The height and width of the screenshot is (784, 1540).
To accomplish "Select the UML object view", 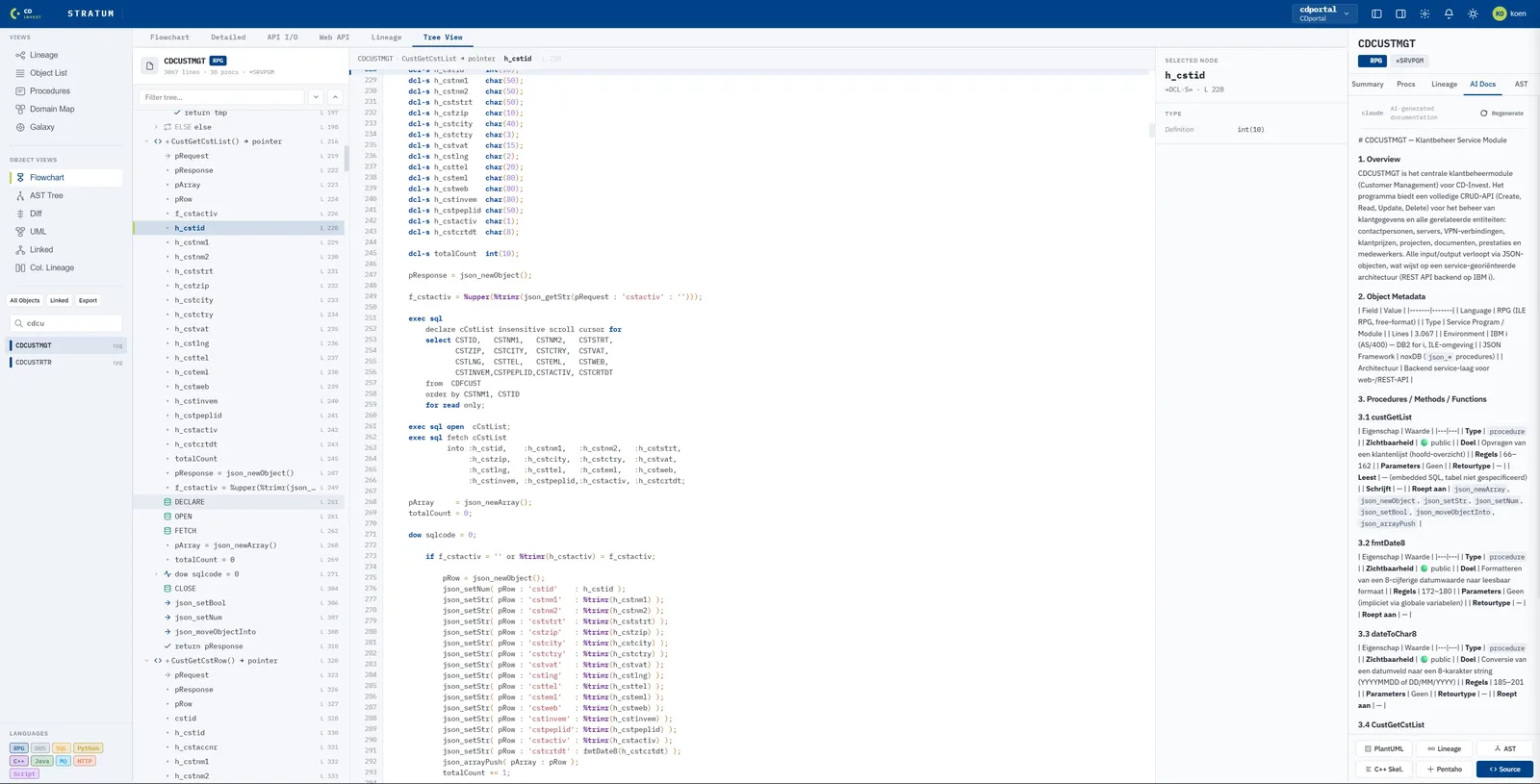I will pos(65,232).
